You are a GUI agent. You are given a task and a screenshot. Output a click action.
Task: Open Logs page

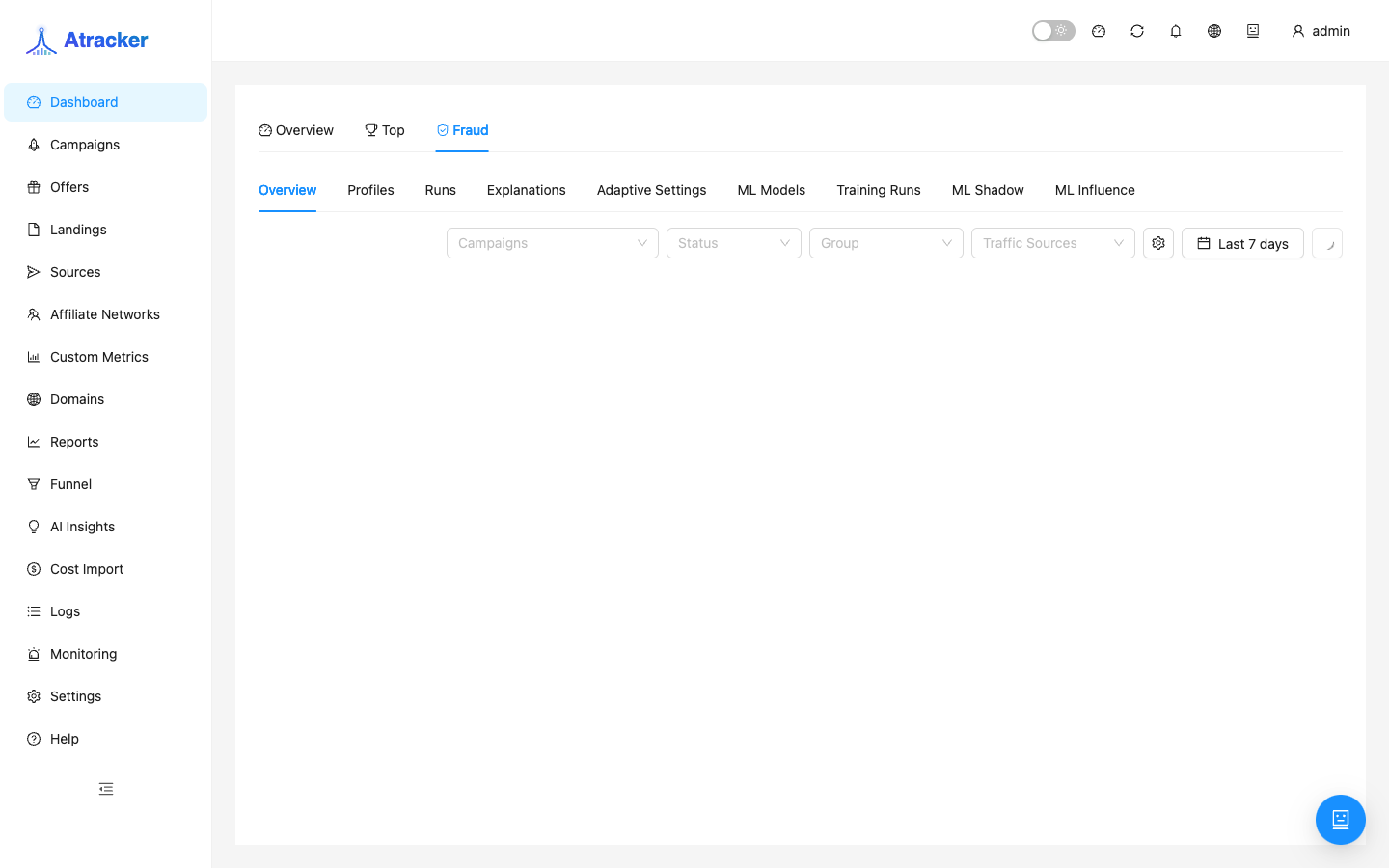pos(105,611)
